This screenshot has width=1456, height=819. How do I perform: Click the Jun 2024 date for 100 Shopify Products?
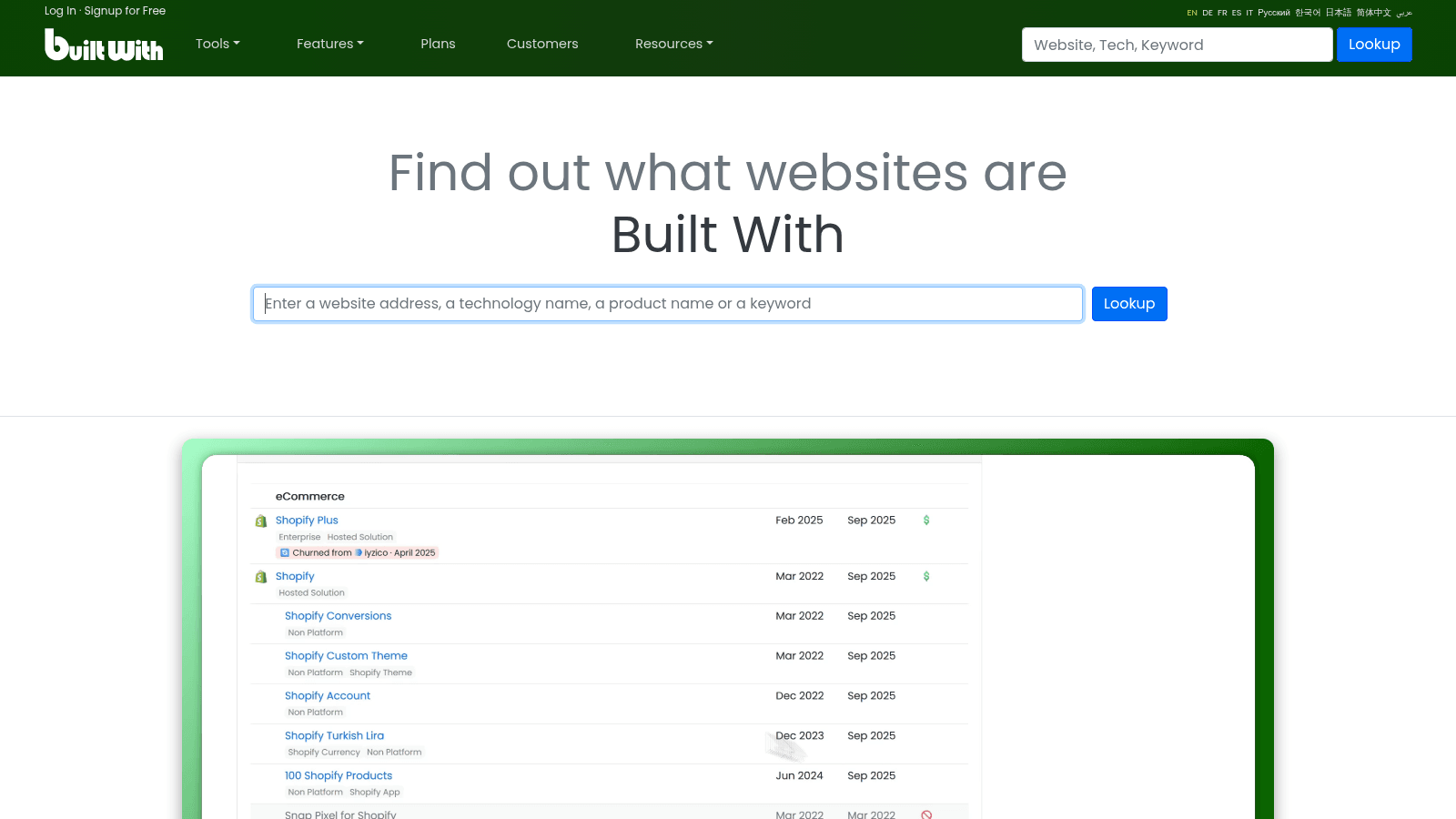coord(799,776)
